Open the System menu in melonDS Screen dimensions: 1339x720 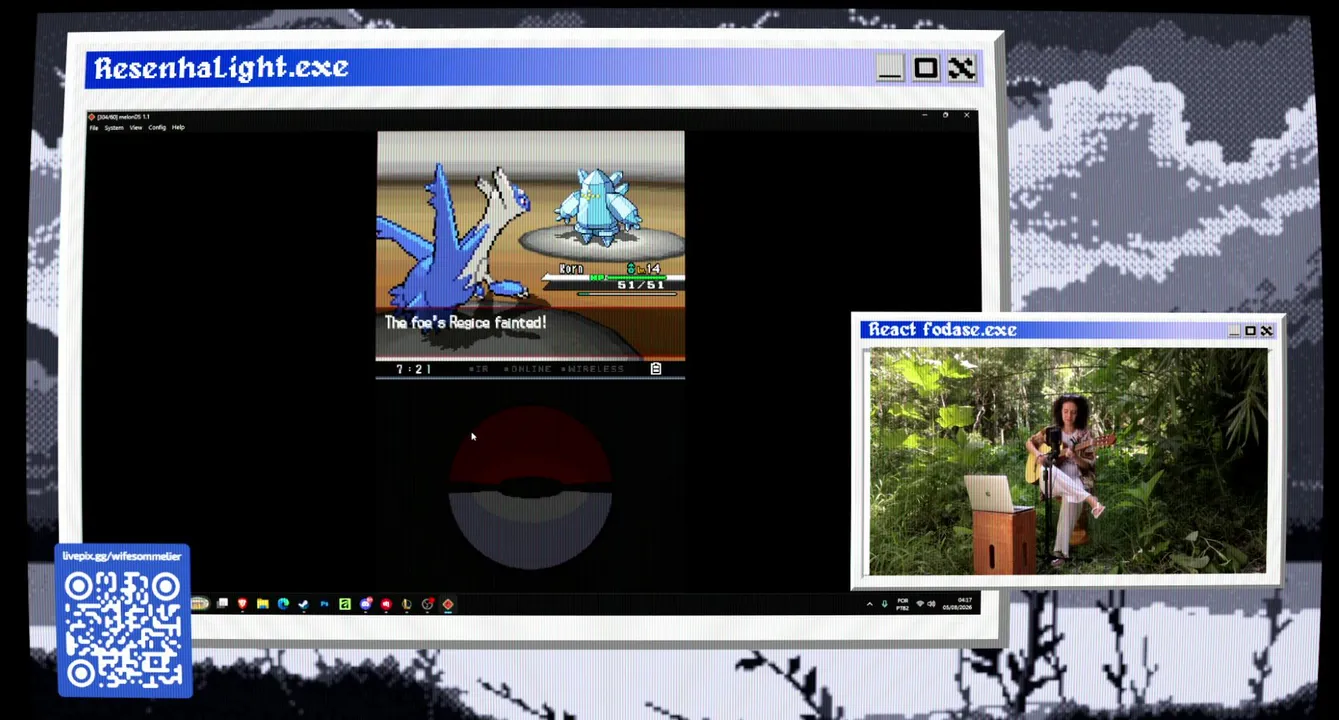[x=114, y=128]
